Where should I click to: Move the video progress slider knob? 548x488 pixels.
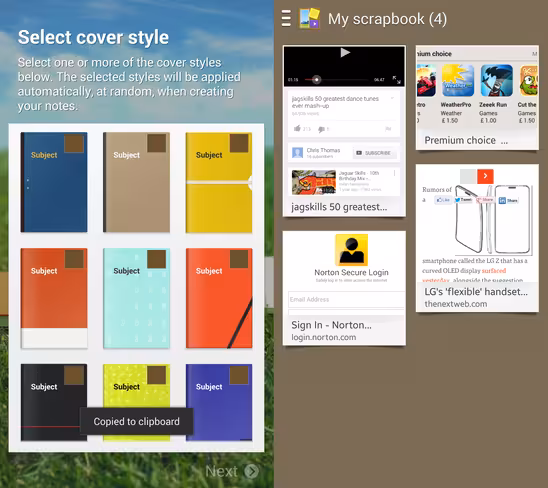pos(316,80)
